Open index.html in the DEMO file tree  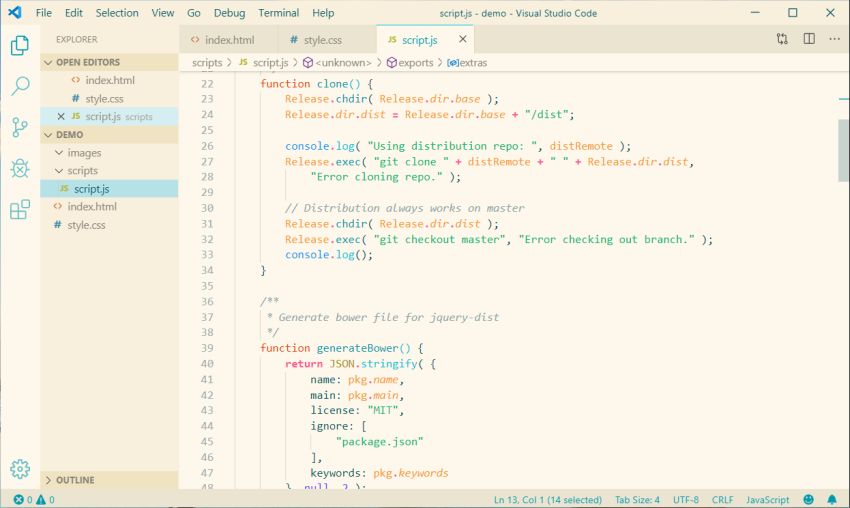(92, 207)
